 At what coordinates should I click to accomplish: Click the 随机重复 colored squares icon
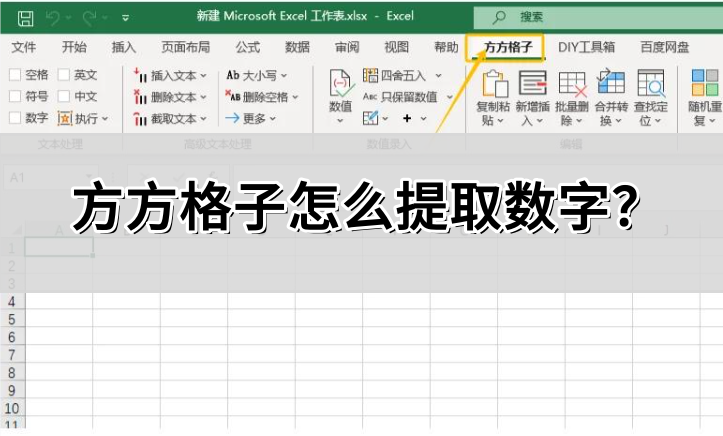tap(705, 82)
